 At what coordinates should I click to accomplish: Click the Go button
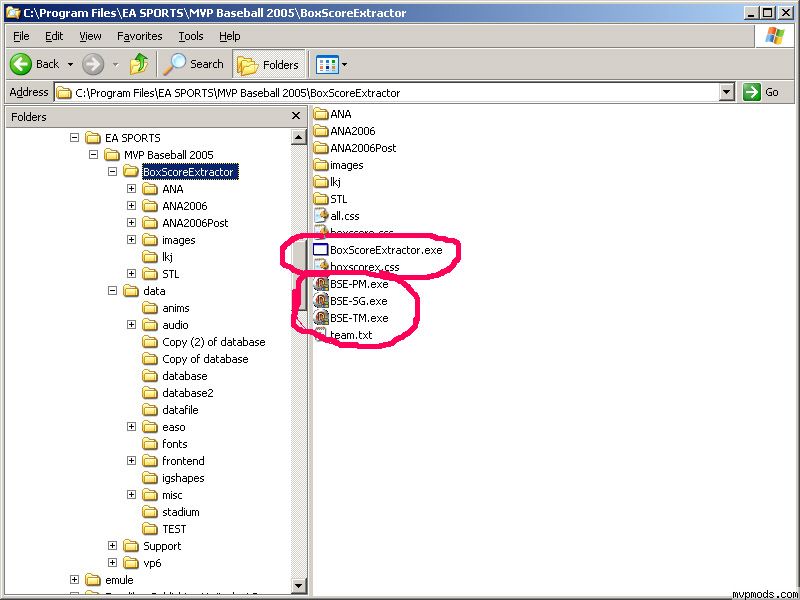click(761, 92)
